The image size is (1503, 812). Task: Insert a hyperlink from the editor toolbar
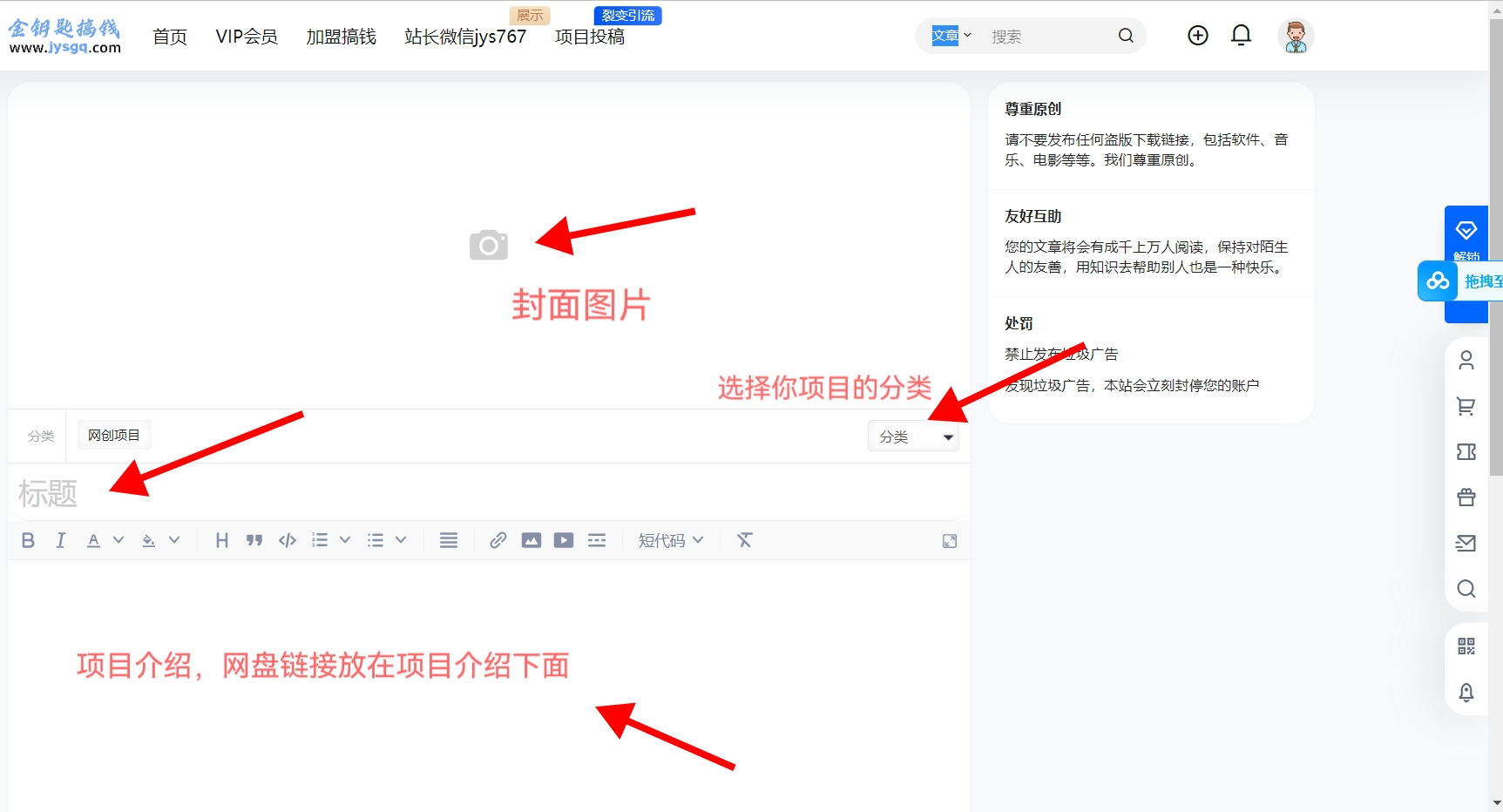[x=498, y=540]
